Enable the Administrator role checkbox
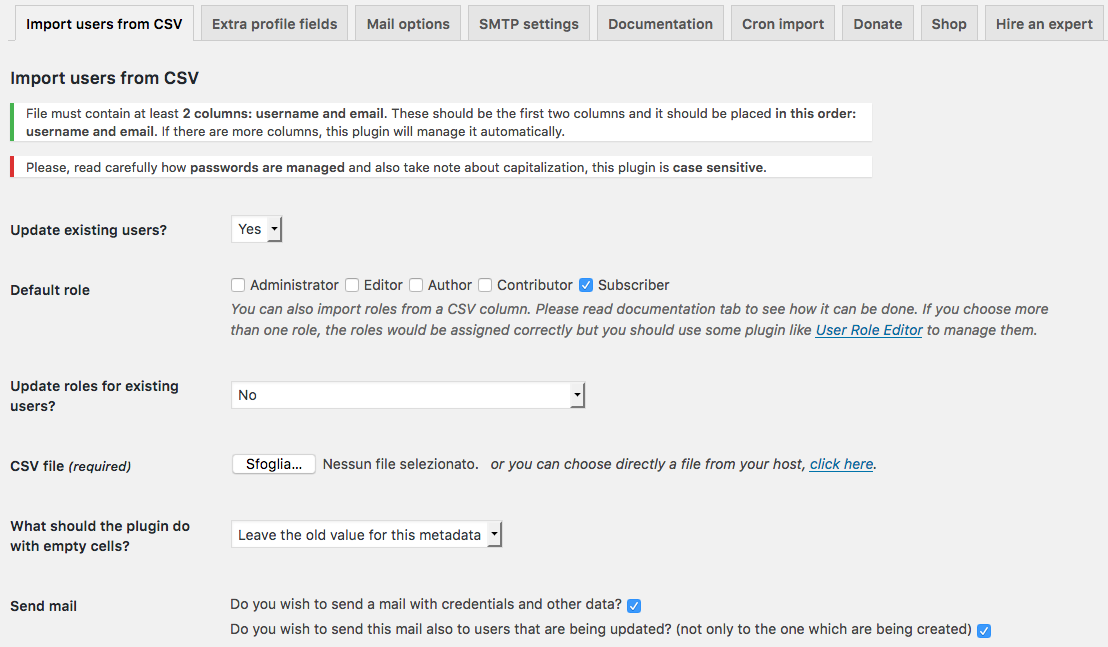 [238, 285]
